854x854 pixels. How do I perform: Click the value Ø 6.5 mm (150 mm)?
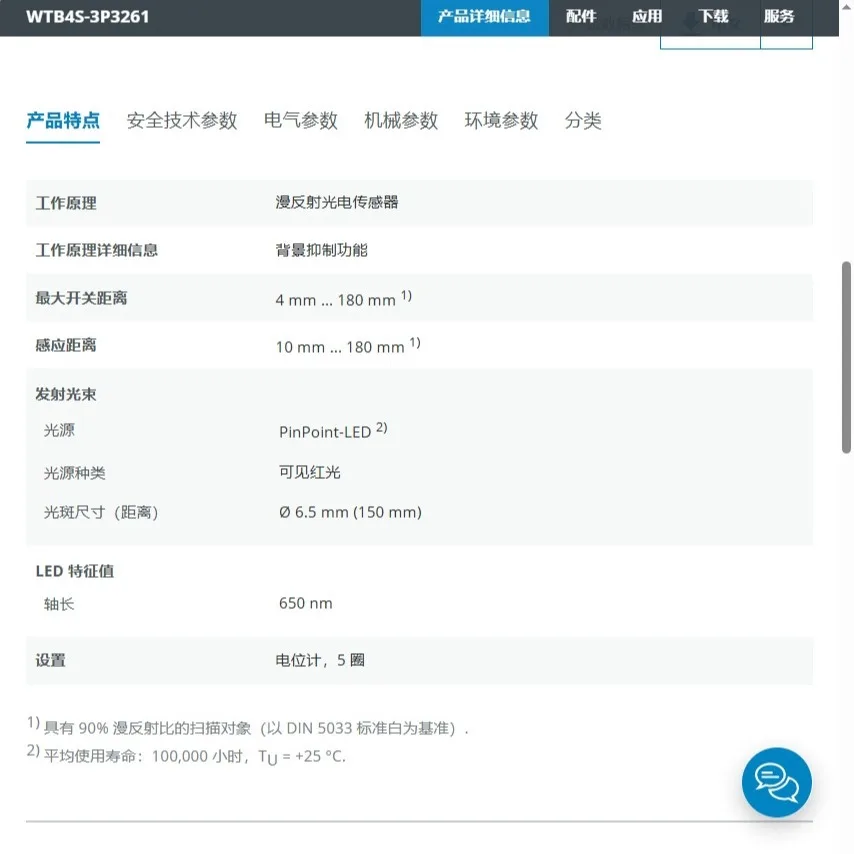(x=350, y=513)
